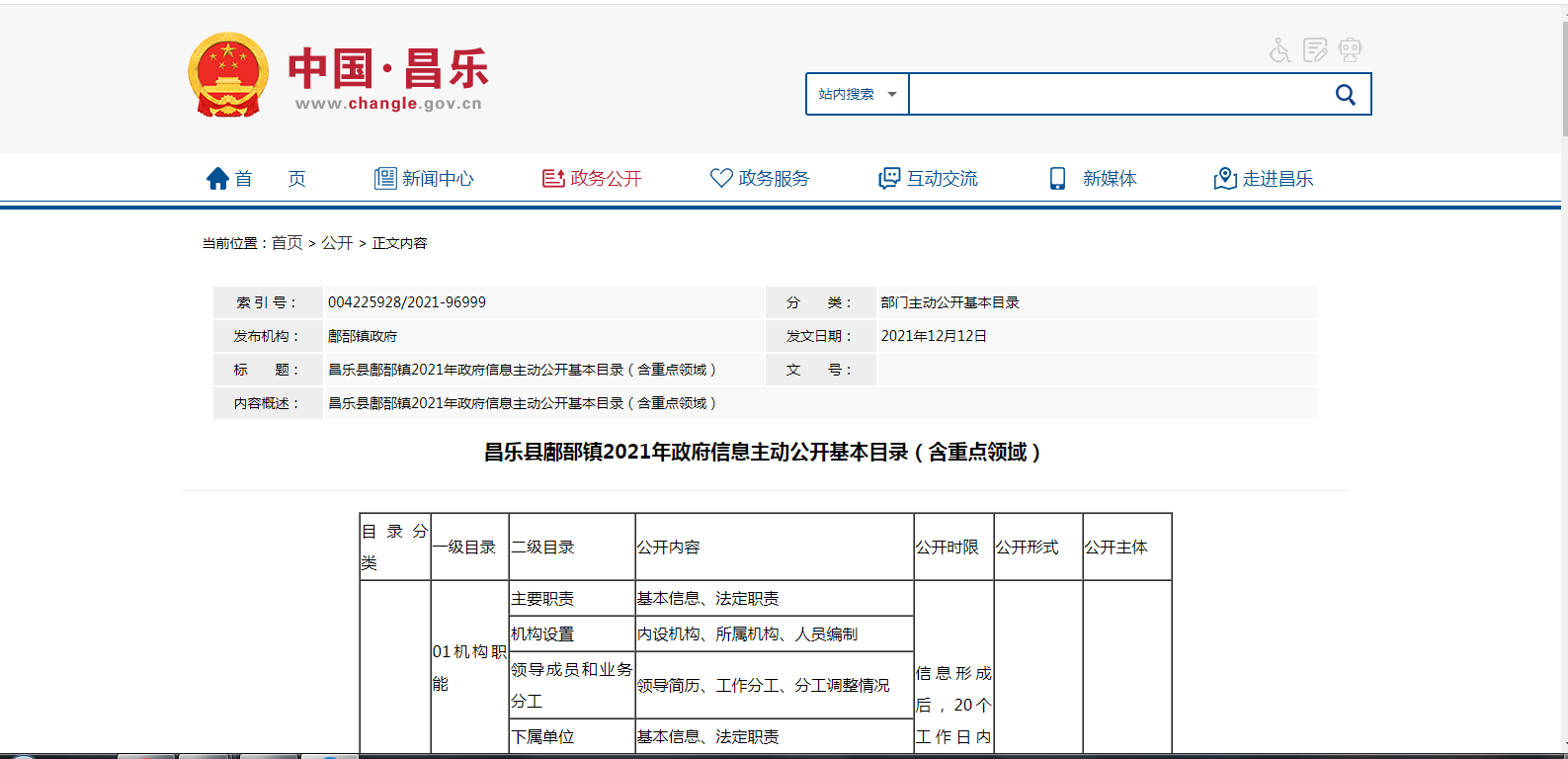
Task: Click the page vertical scrollbar
Action: coord(1563,395)
